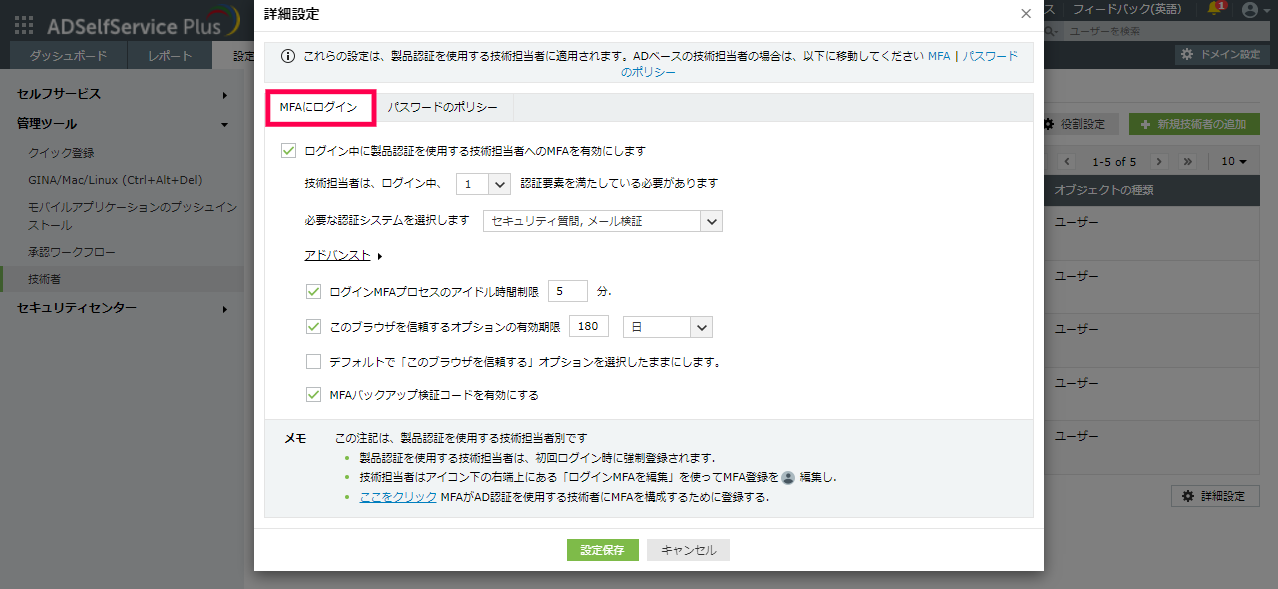This screenshot has width=1278, height=589.
Task: Open 承認ワークフロー in the sidebar
Action: [72, 251]
